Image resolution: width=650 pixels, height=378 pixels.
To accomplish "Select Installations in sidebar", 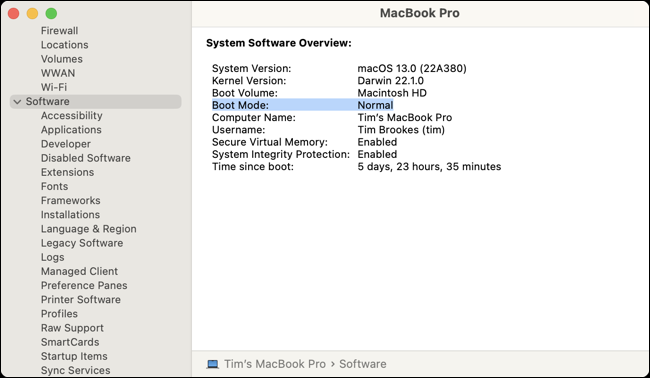I will [x=70, y=214].
